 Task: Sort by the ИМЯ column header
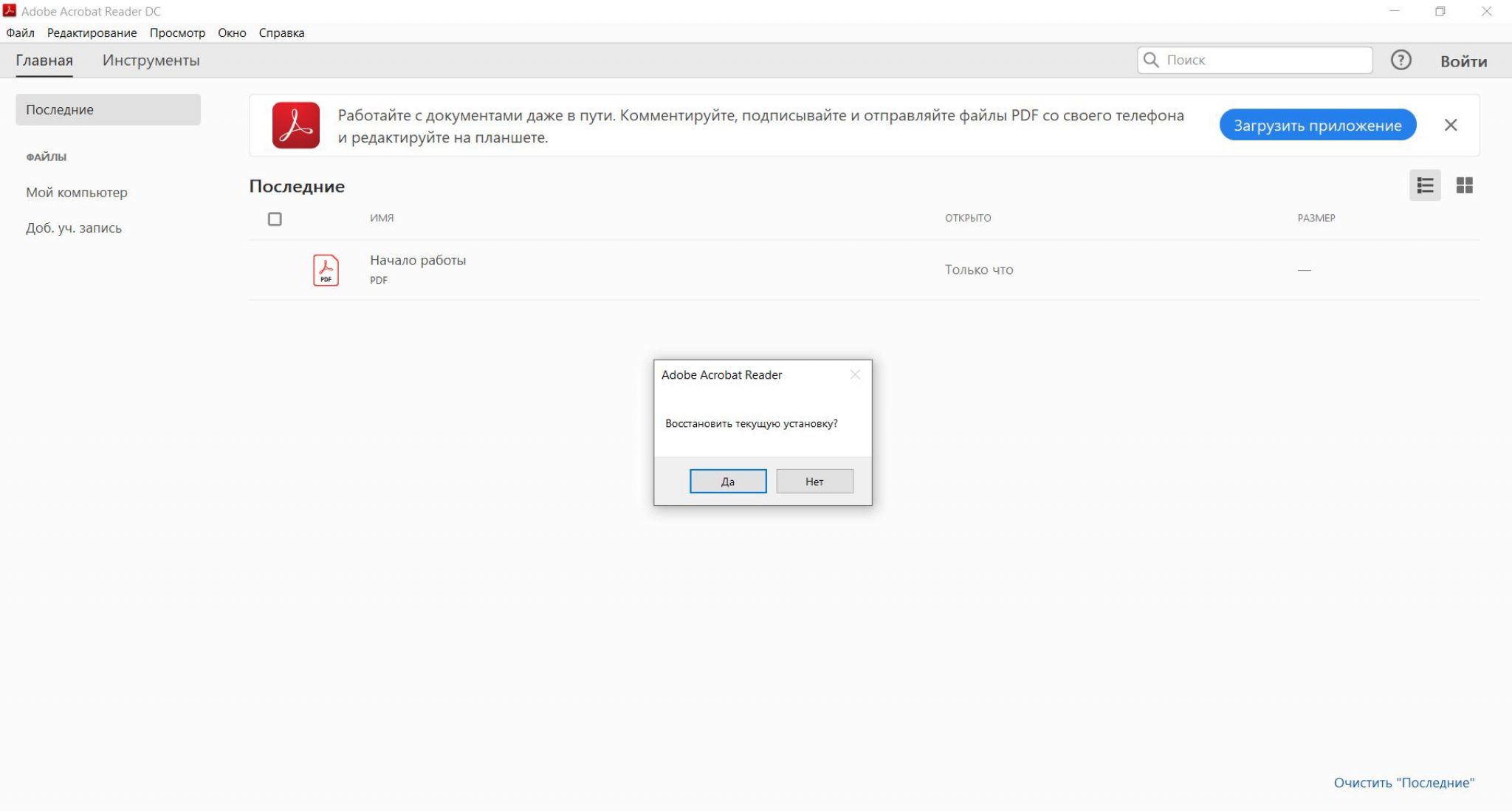[x=382, y=218]
